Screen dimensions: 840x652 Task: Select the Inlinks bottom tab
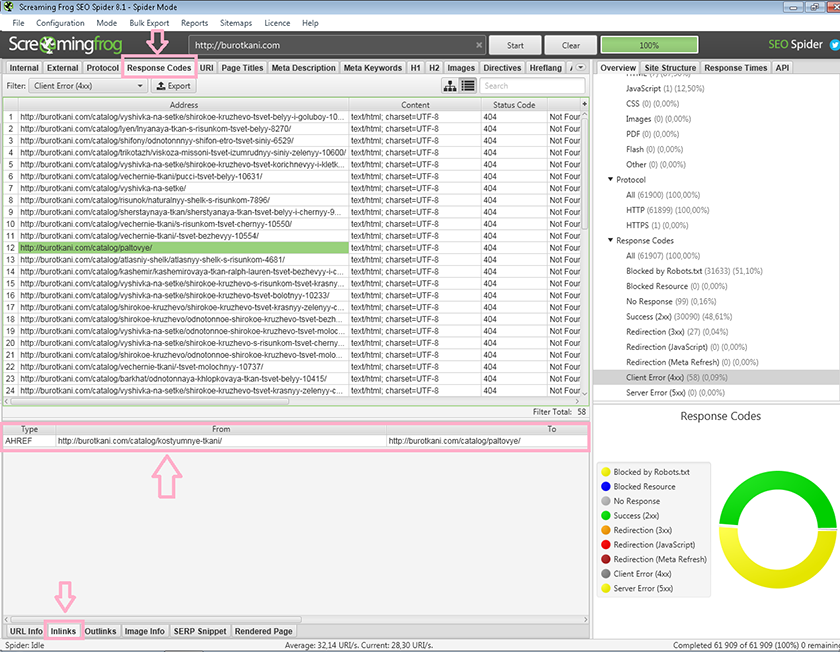coord(63,631)
